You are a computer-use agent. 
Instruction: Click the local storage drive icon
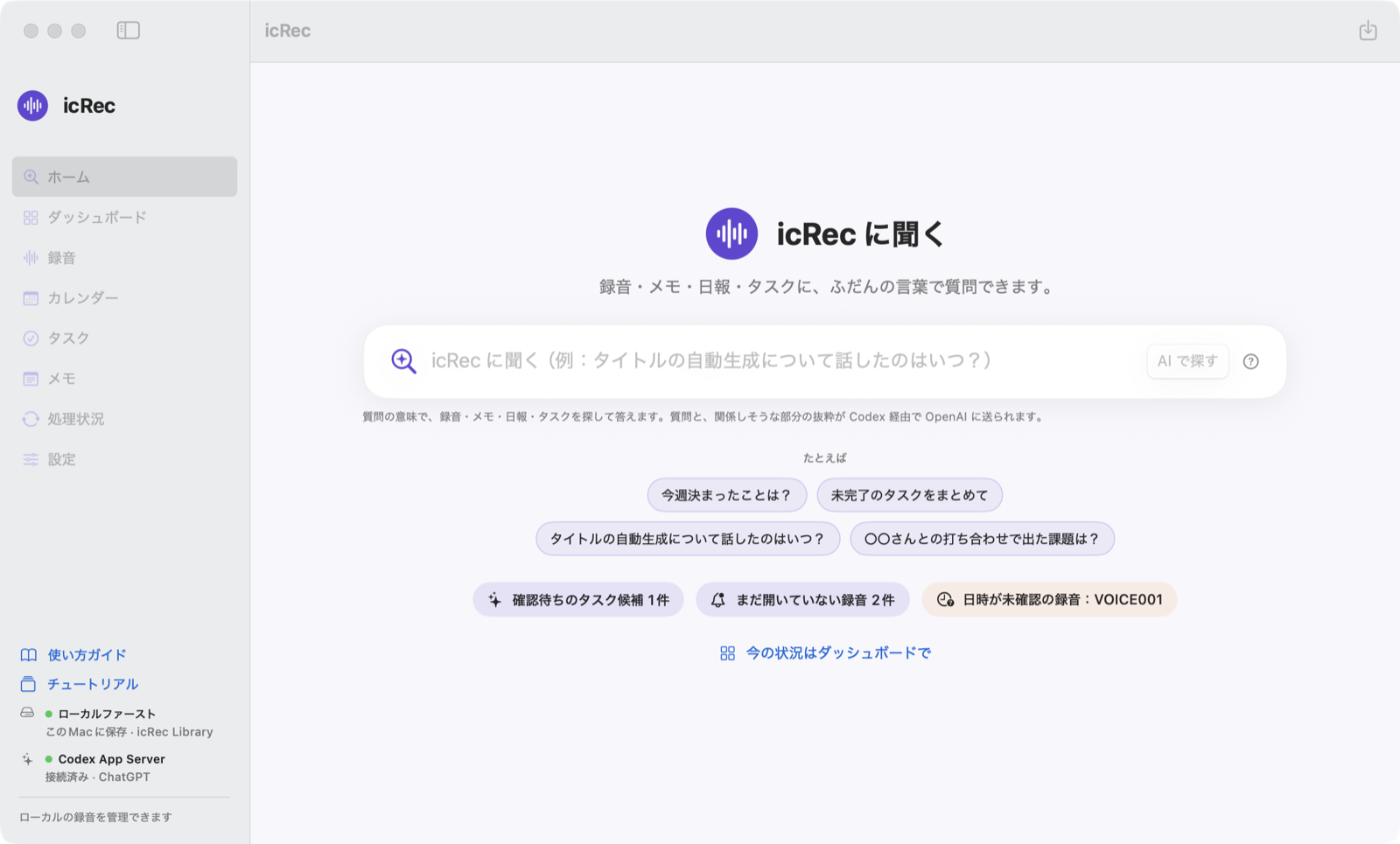(x=27, y=713)
